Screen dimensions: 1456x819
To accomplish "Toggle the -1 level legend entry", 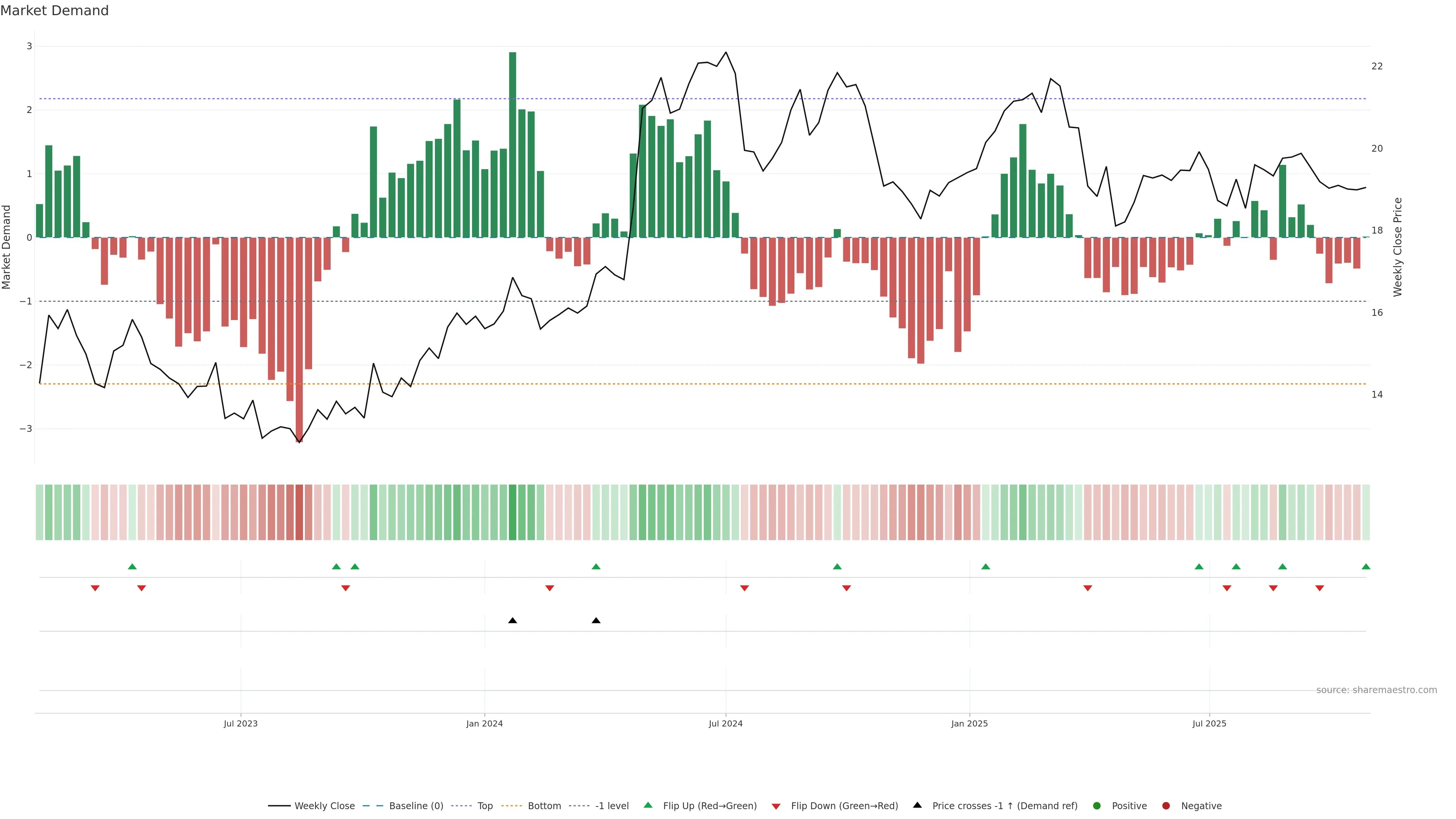I will 612,806.
